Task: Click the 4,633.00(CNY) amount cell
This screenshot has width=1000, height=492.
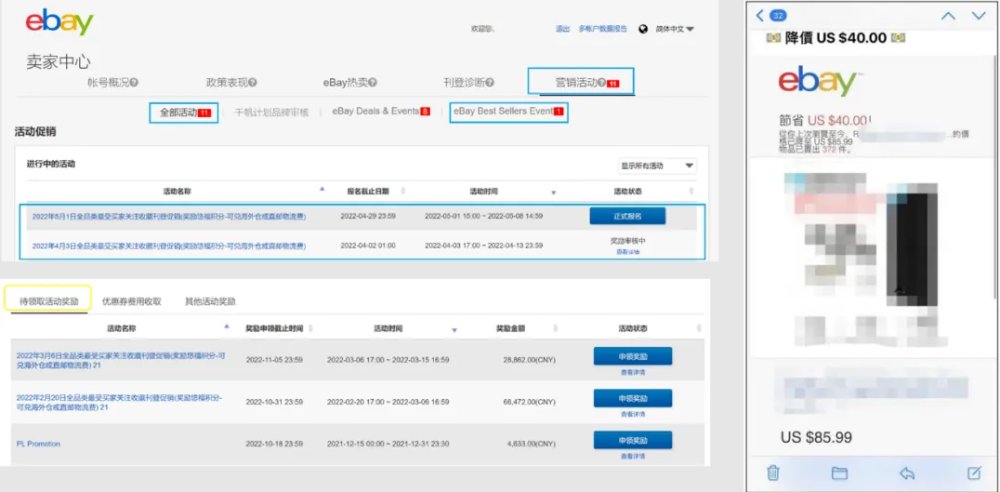Action: click(529, 444)
